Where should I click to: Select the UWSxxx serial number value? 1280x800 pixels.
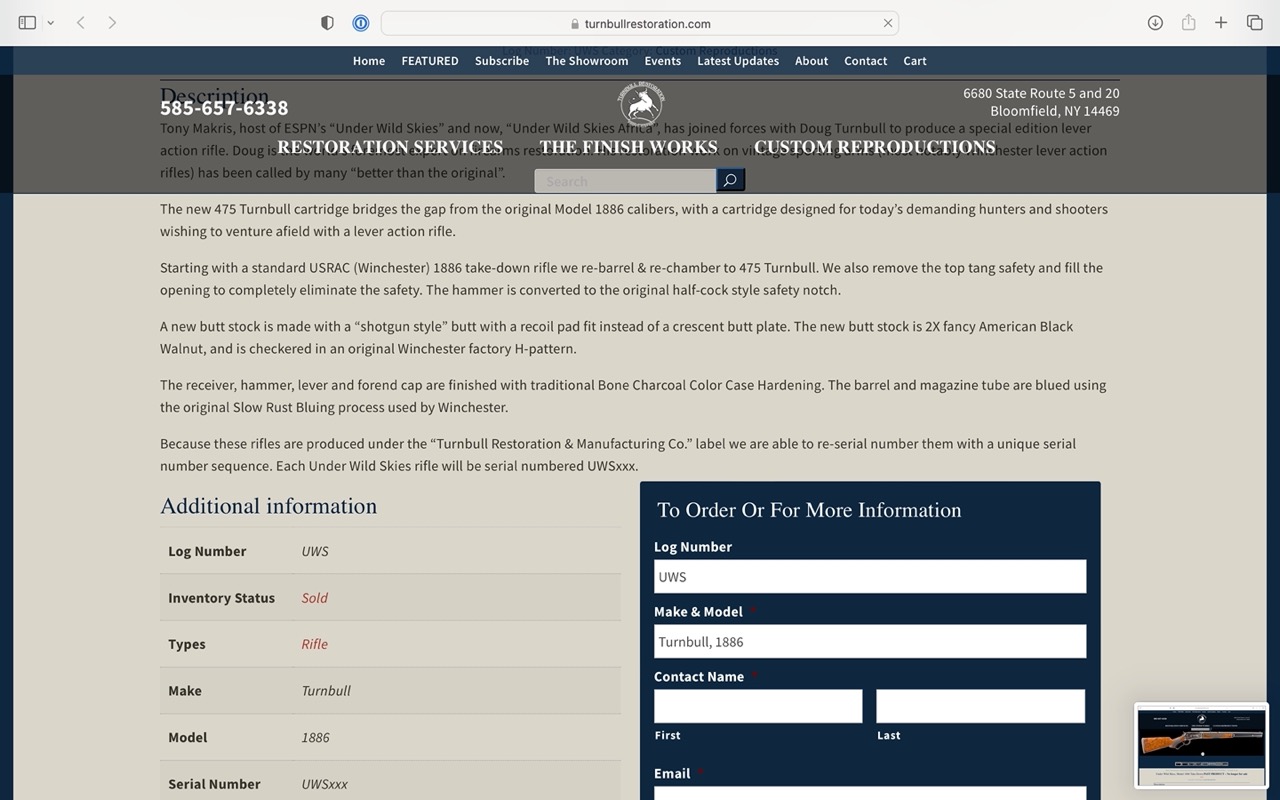[325, 784]
